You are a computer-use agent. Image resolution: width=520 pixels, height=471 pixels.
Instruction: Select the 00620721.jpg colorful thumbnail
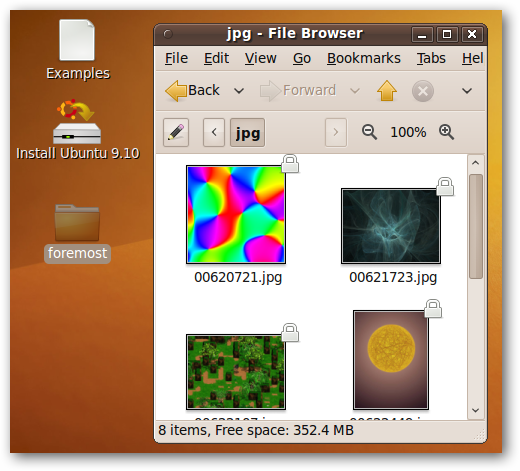coord(236,215)
